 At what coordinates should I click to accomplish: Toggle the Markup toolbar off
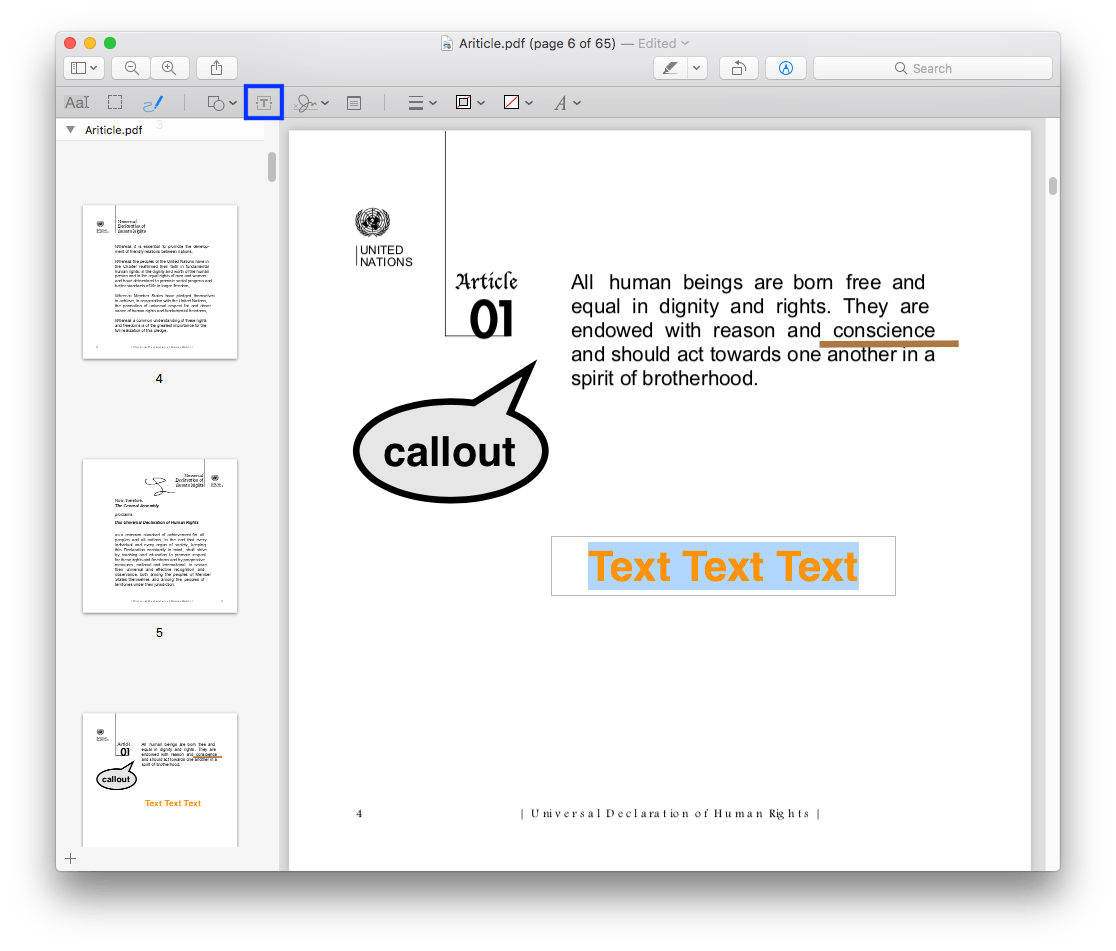coord(786,67)
